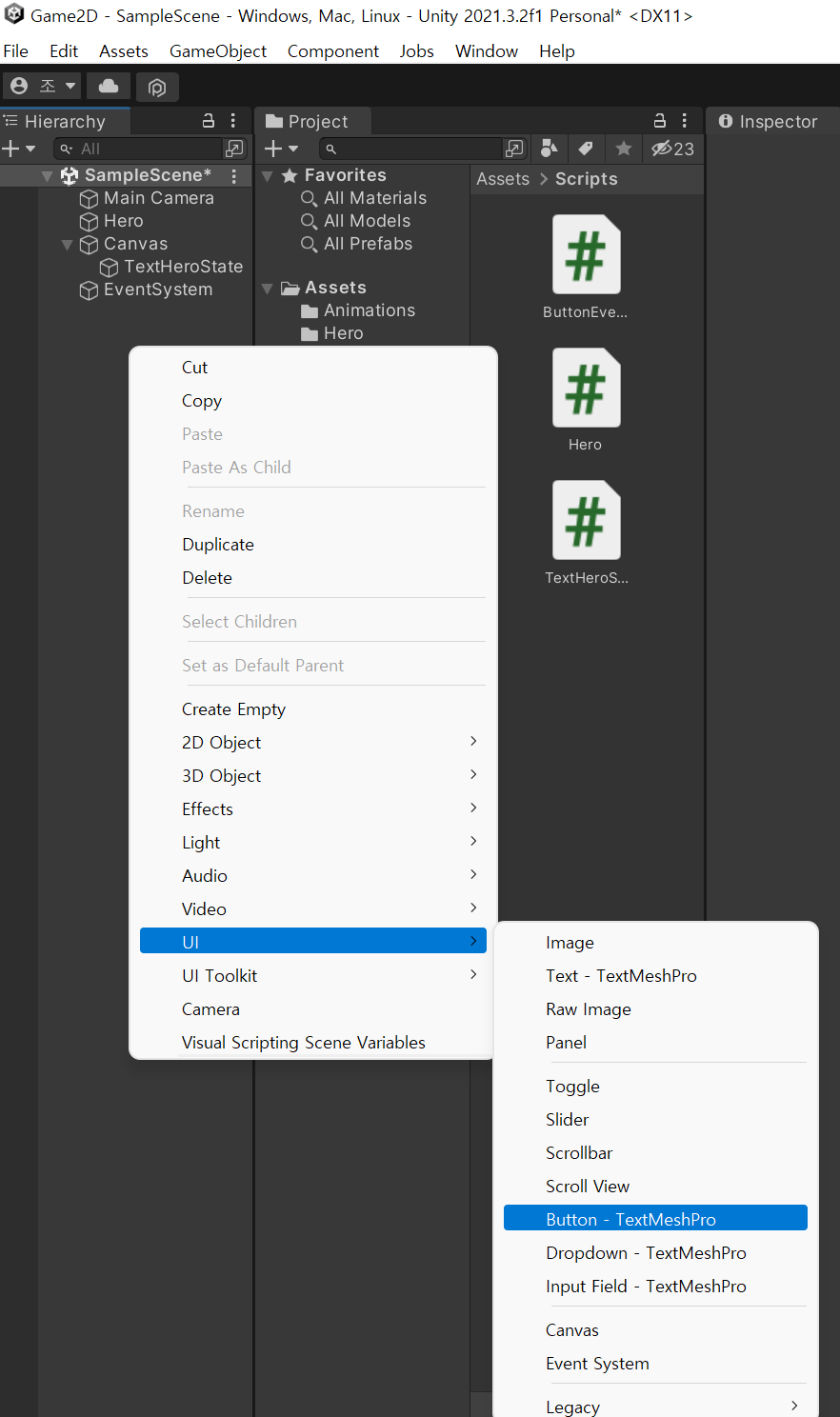Choose Camera in the context menu
This screenshot has width=840, height=1417.
(313, 1009)
